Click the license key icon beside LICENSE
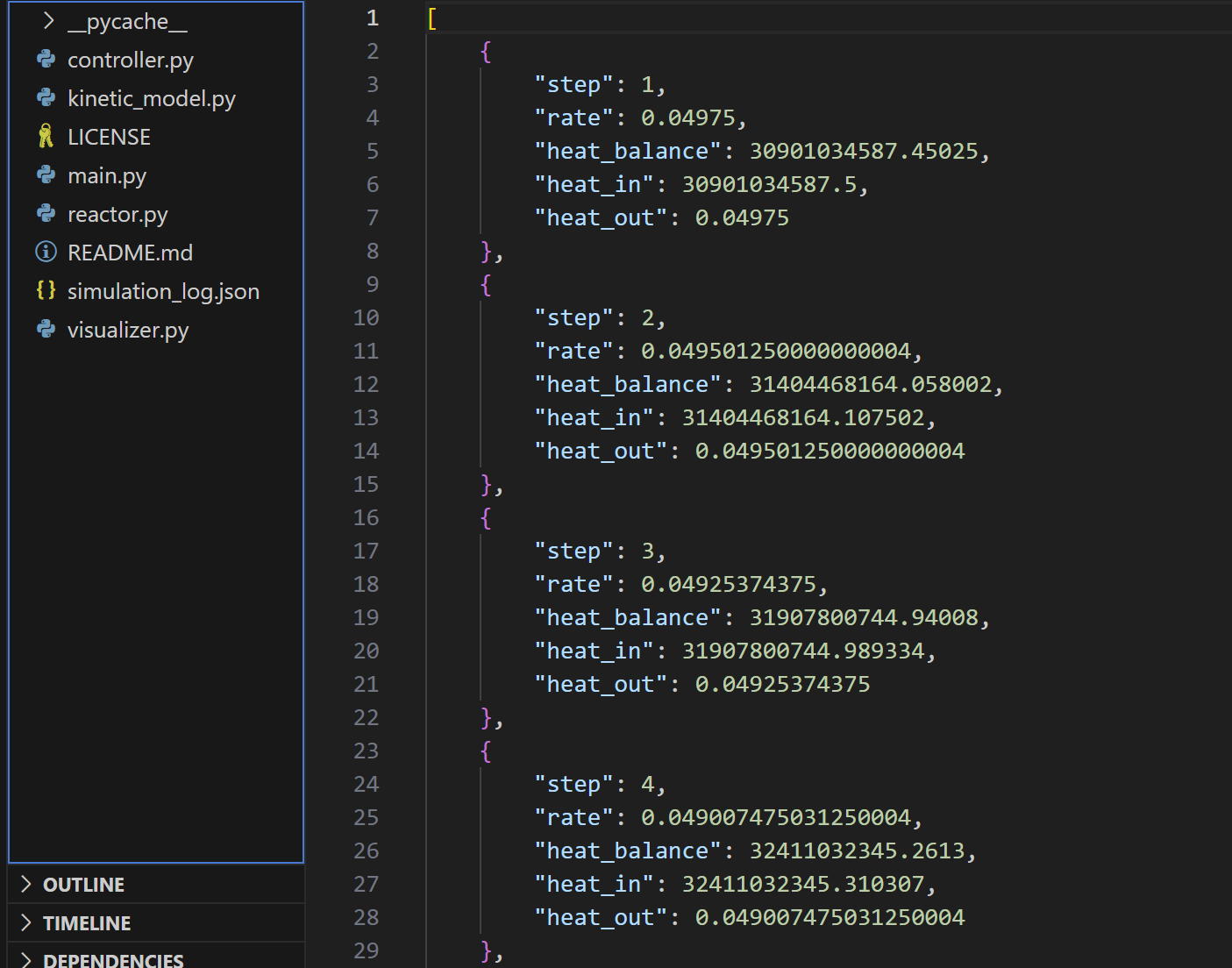 pyautogui.click(x=46, y=137)
